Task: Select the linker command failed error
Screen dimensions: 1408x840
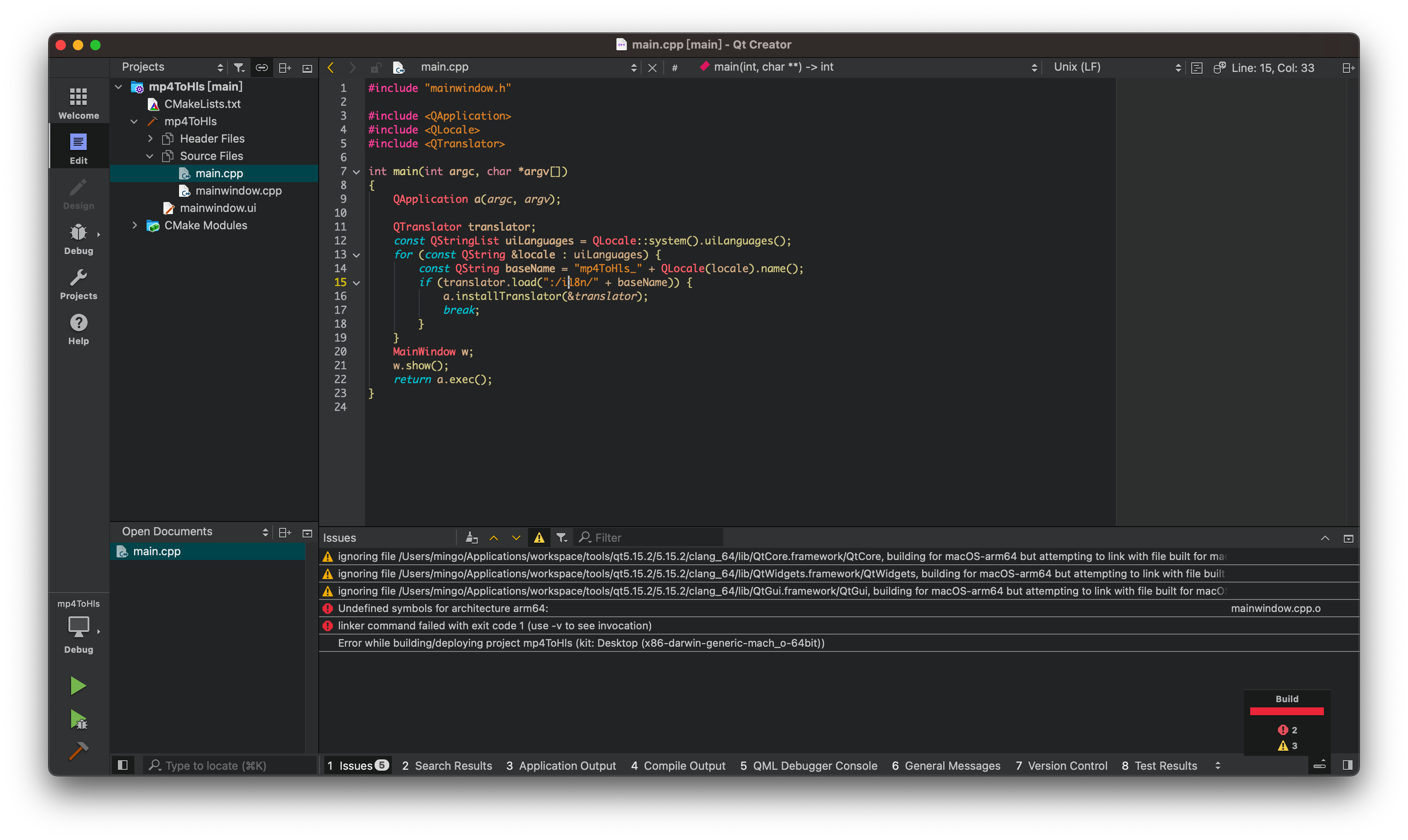Action: pyautogui.click(x=494, y=625)
